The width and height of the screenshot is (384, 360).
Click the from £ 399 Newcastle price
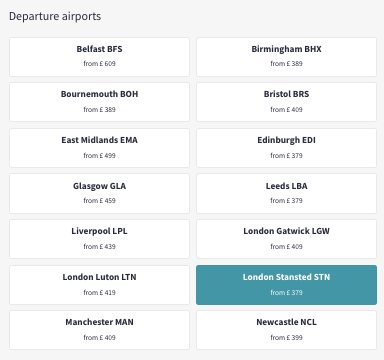pos(286,338)
